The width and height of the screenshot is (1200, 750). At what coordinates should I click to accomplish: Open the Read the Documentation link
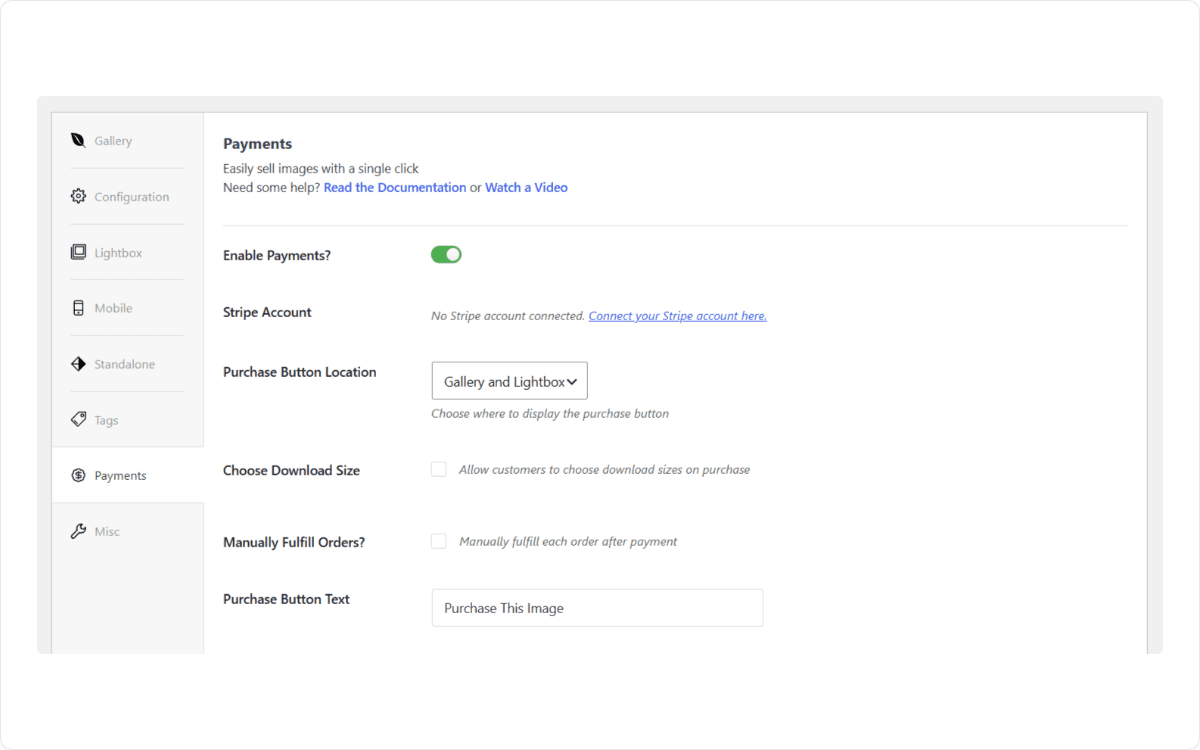click(x=395, y=187)
